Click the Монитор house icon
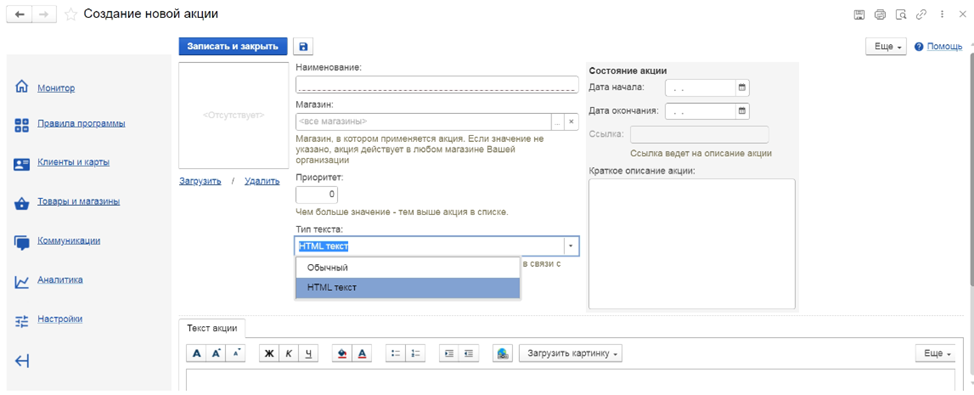 tap(22, 87)
